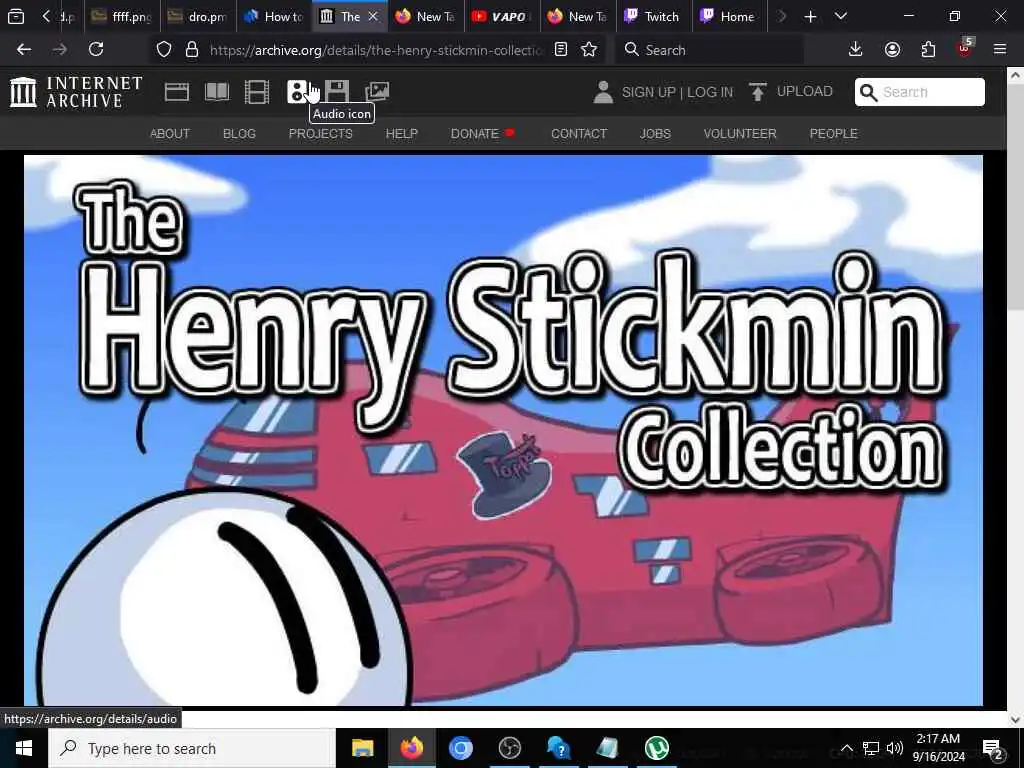Open the tracking protection shield icon

(164, 50)
